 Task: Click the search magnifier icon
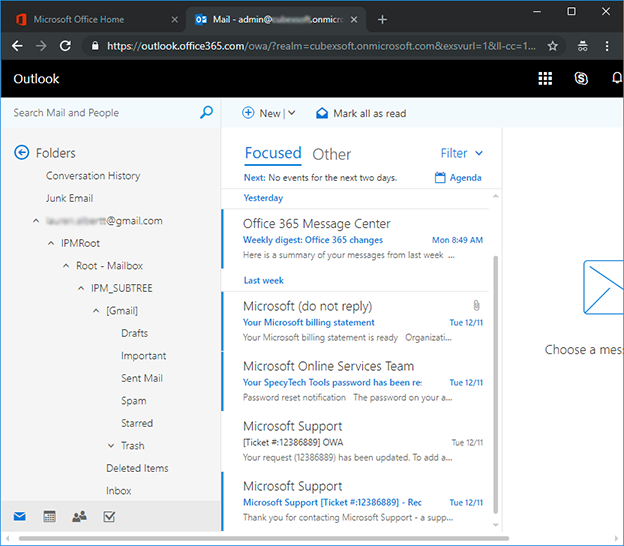click(x=206, y=113)
